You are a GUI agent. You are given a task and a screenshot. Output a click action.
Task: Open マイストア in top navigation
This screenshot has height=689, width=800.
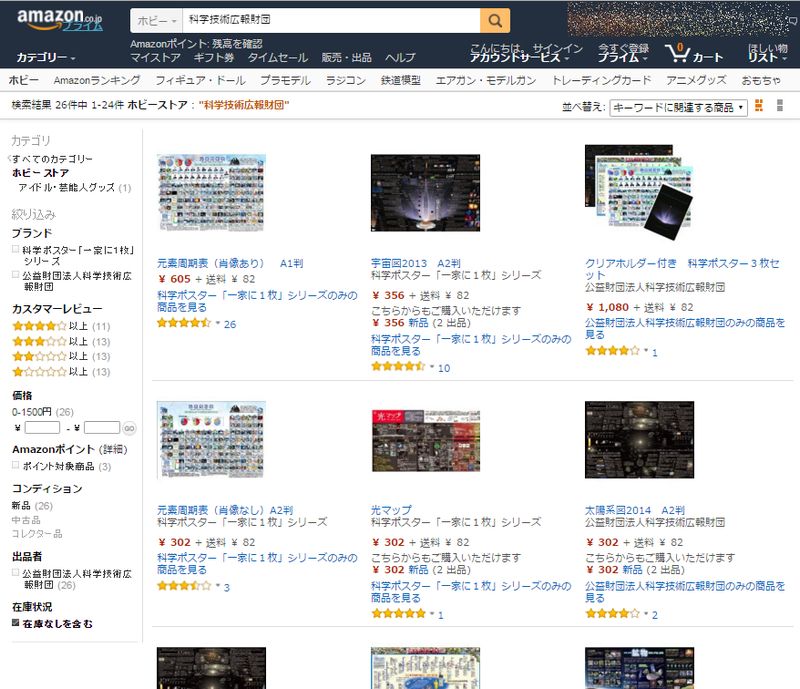155,58
